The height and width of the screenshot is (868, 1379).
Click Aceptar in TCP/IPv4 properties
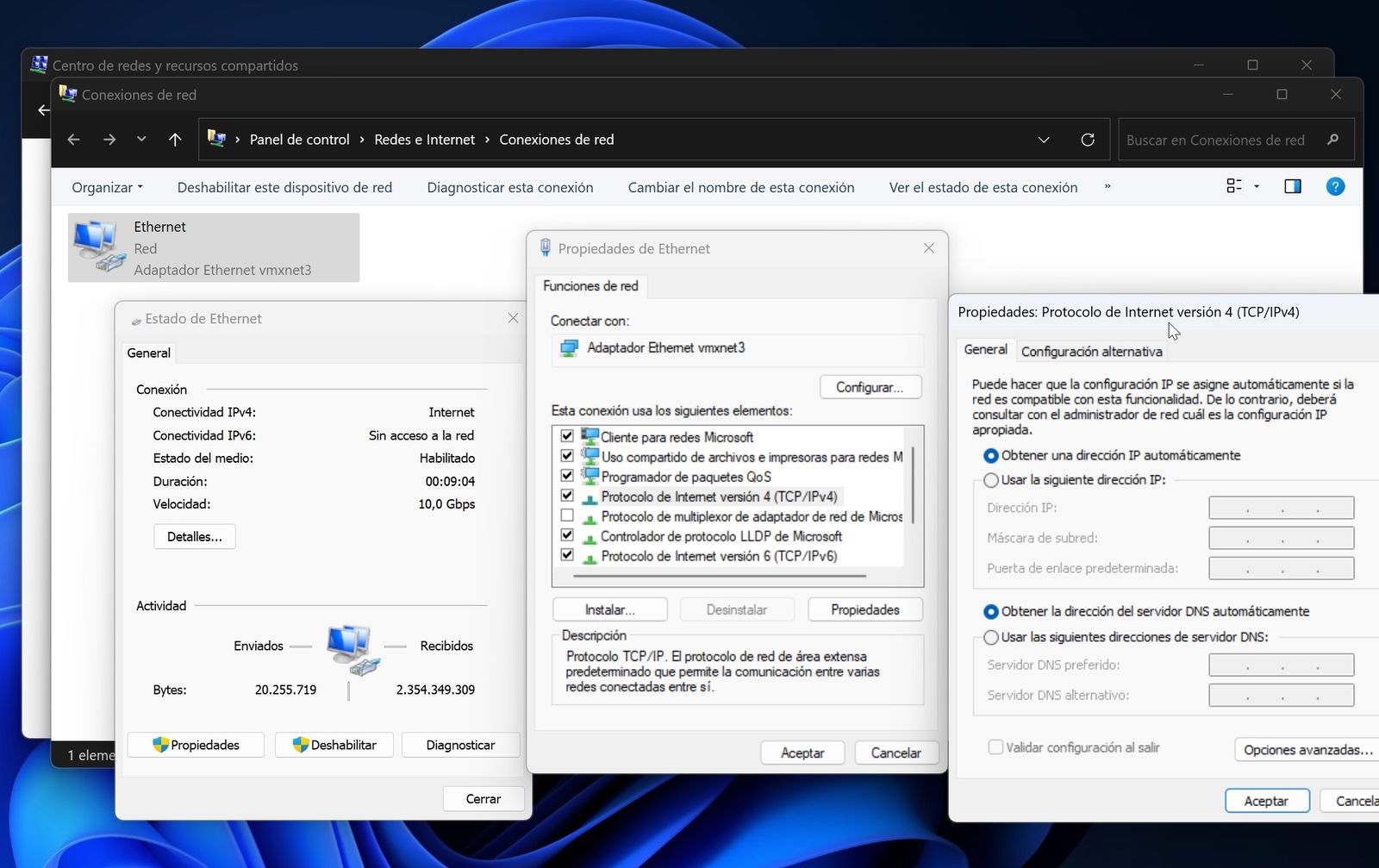pos(1267,801)
